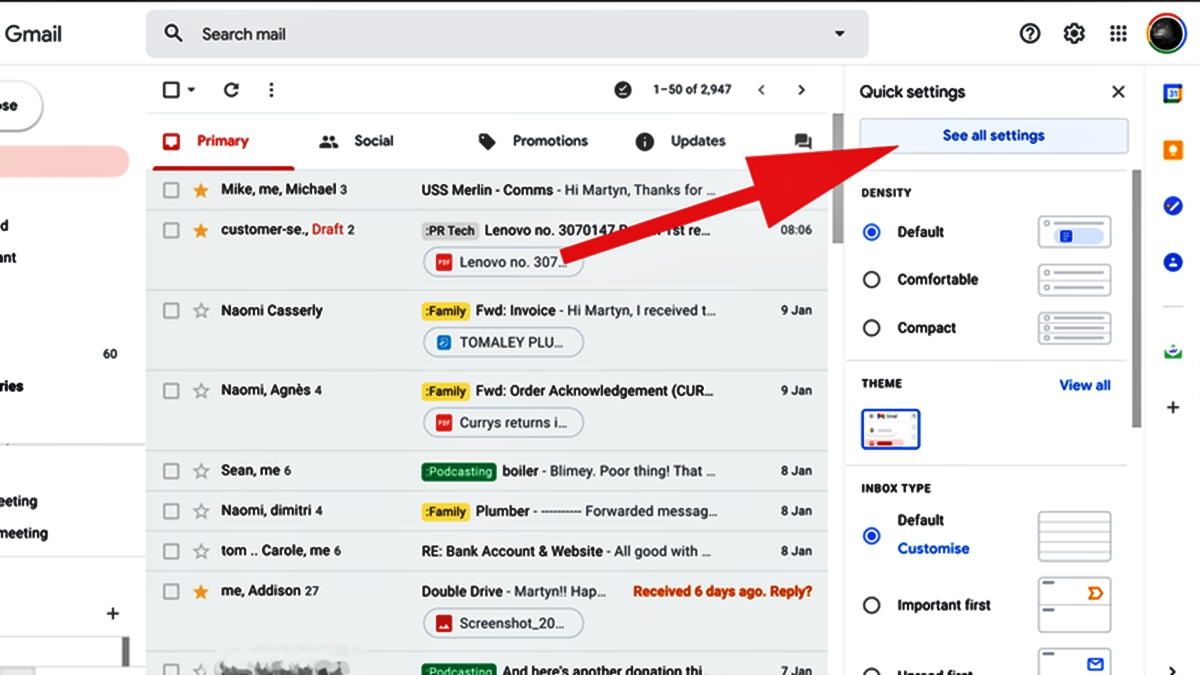The image size is (1200, 675).
Task: Switch to the Social tab
Action: pos(374,141)
